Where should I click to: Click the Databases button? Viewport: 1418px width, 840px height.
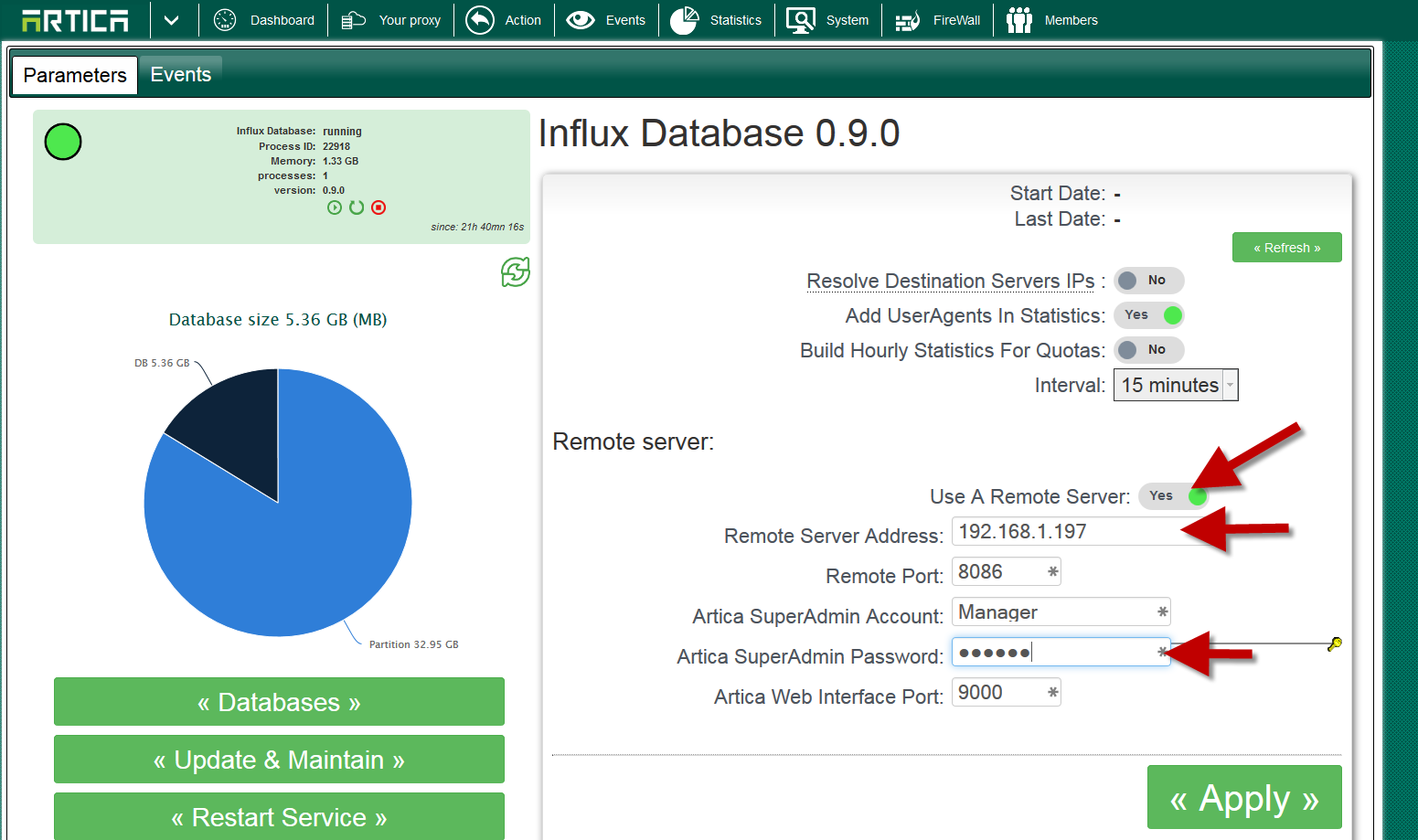click(x=279, y=702)
